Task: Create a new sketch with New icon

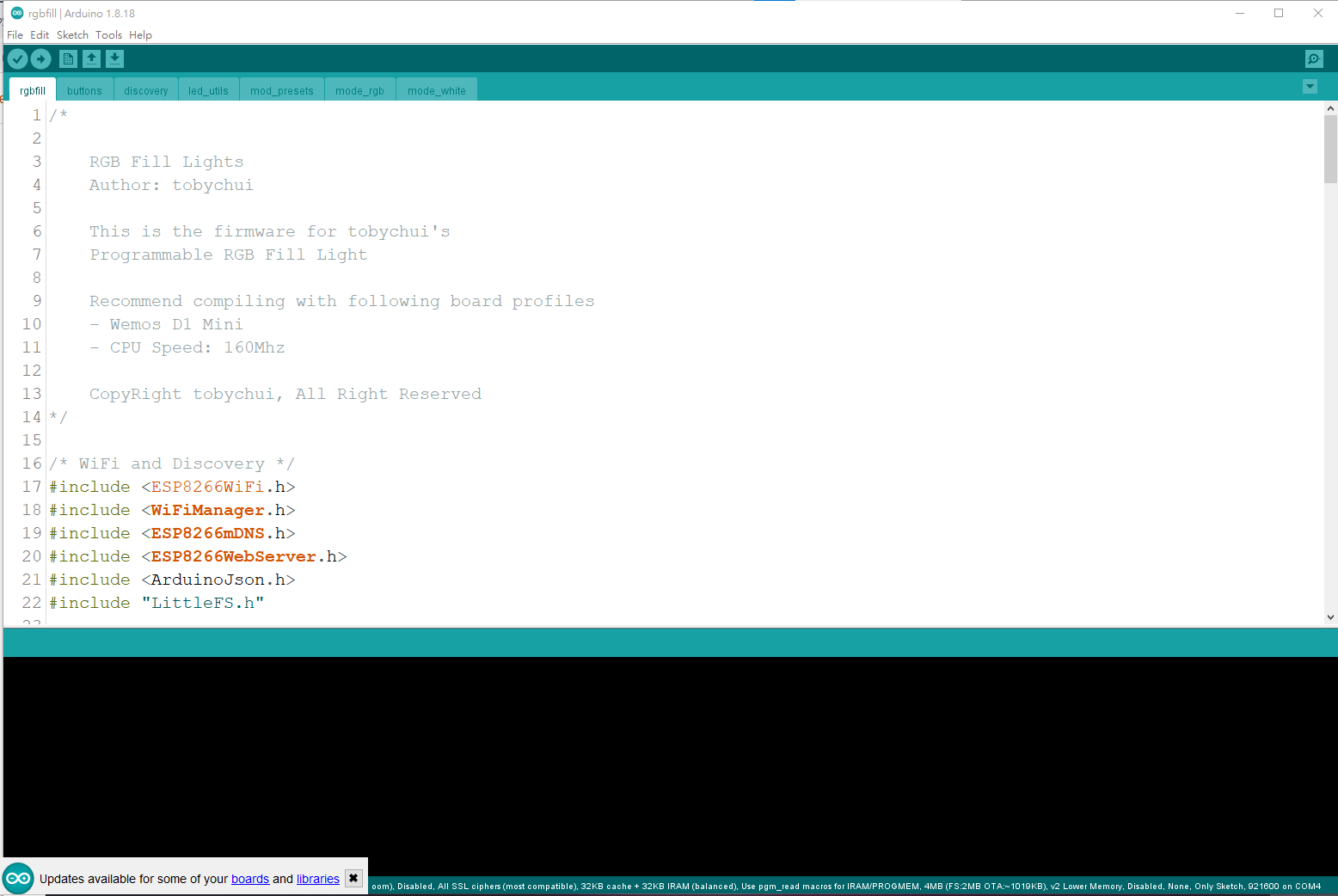Action: click(68, 58)
